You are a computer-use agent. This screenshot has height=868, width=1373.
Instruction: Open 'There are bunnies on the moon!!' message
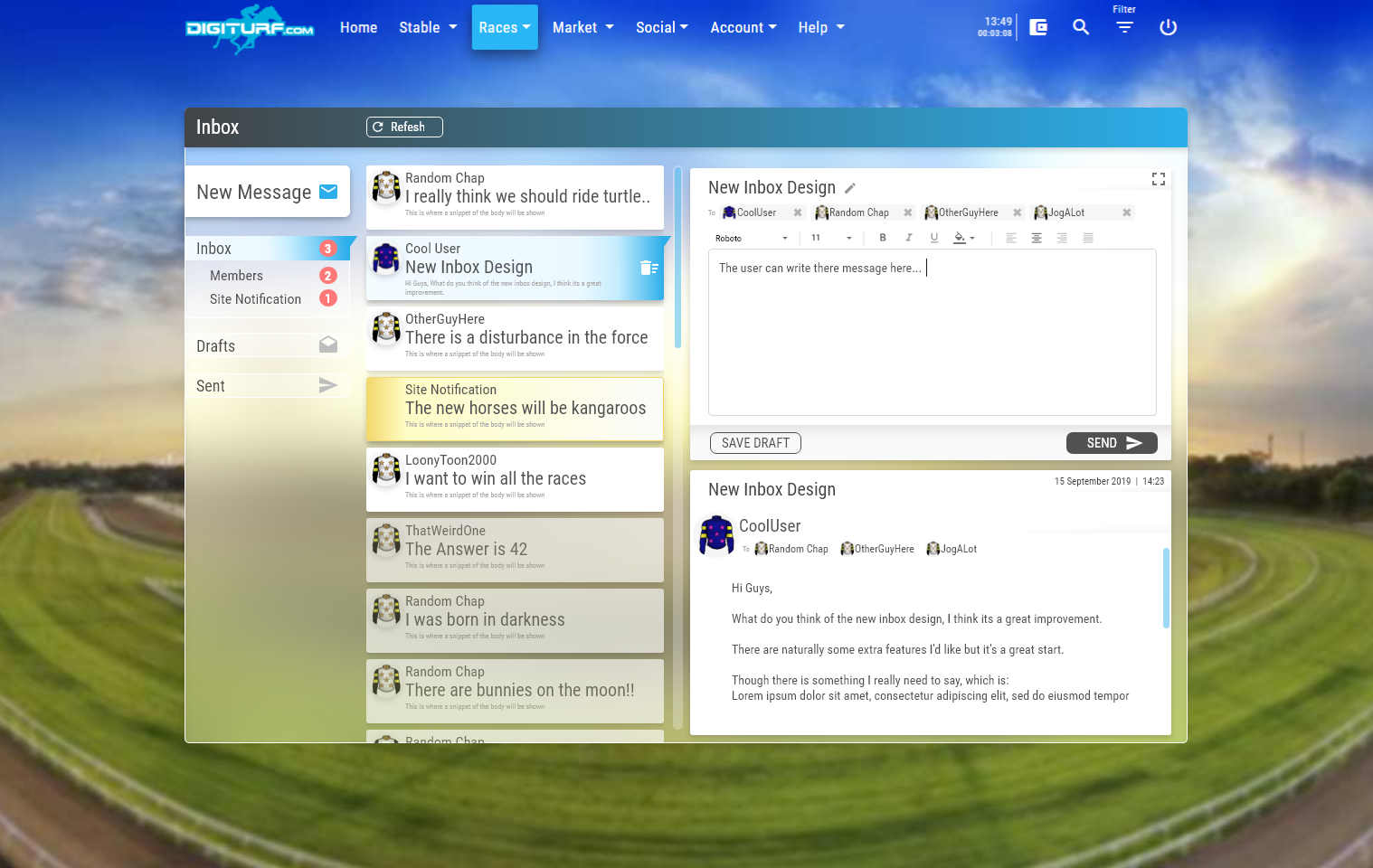[515, 691]
